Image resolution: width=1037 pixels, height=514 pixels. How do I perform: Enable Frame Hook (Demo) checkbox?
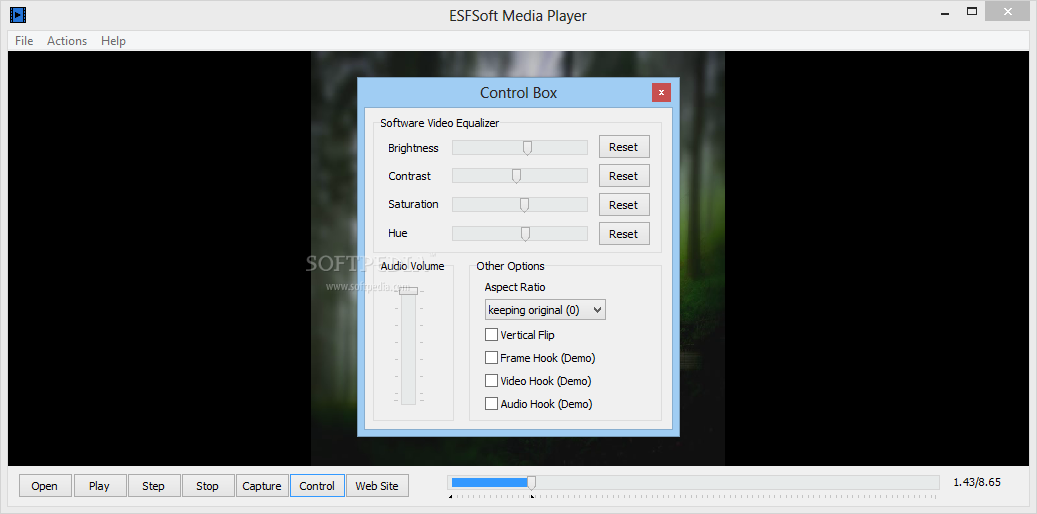pos(491,358)
